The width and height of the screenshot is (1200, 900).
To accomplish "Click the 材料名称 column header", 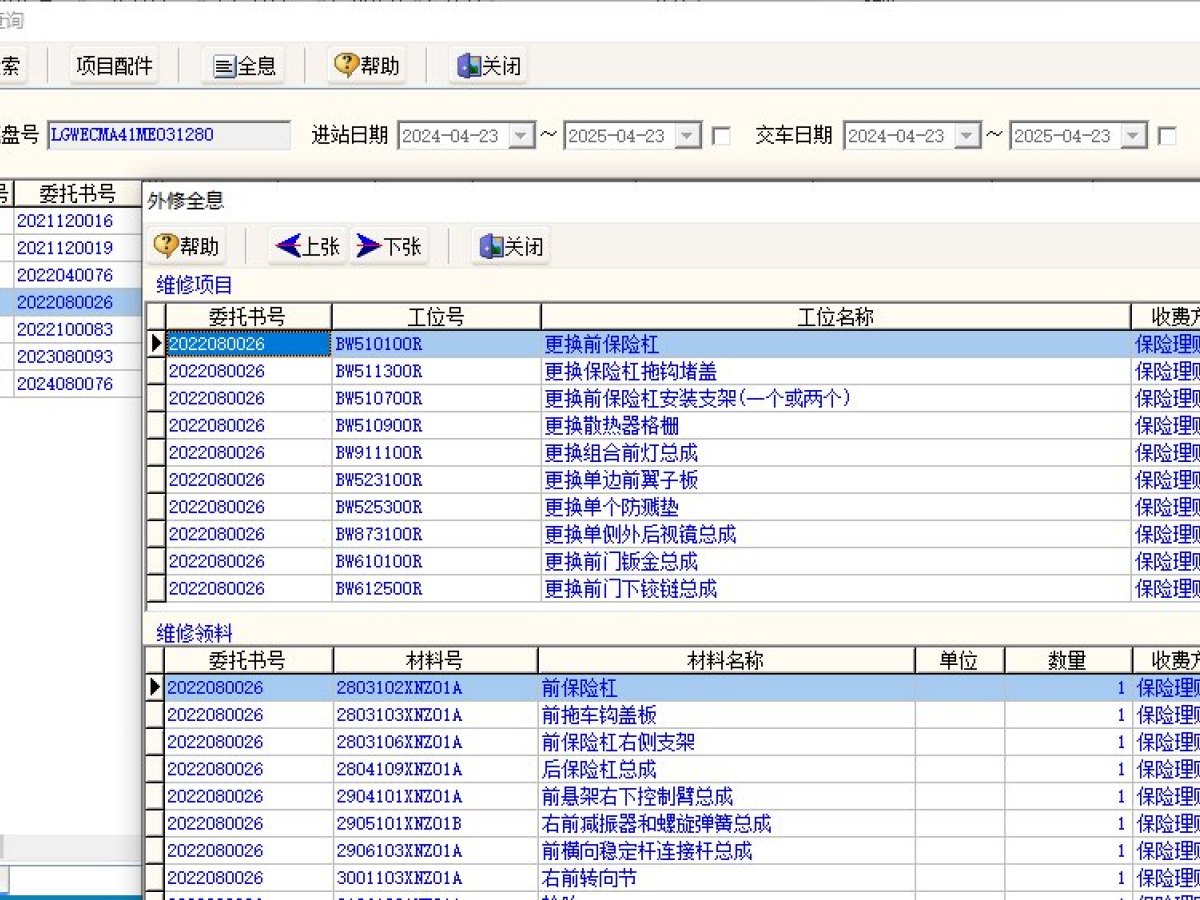I will pos(726,660).
